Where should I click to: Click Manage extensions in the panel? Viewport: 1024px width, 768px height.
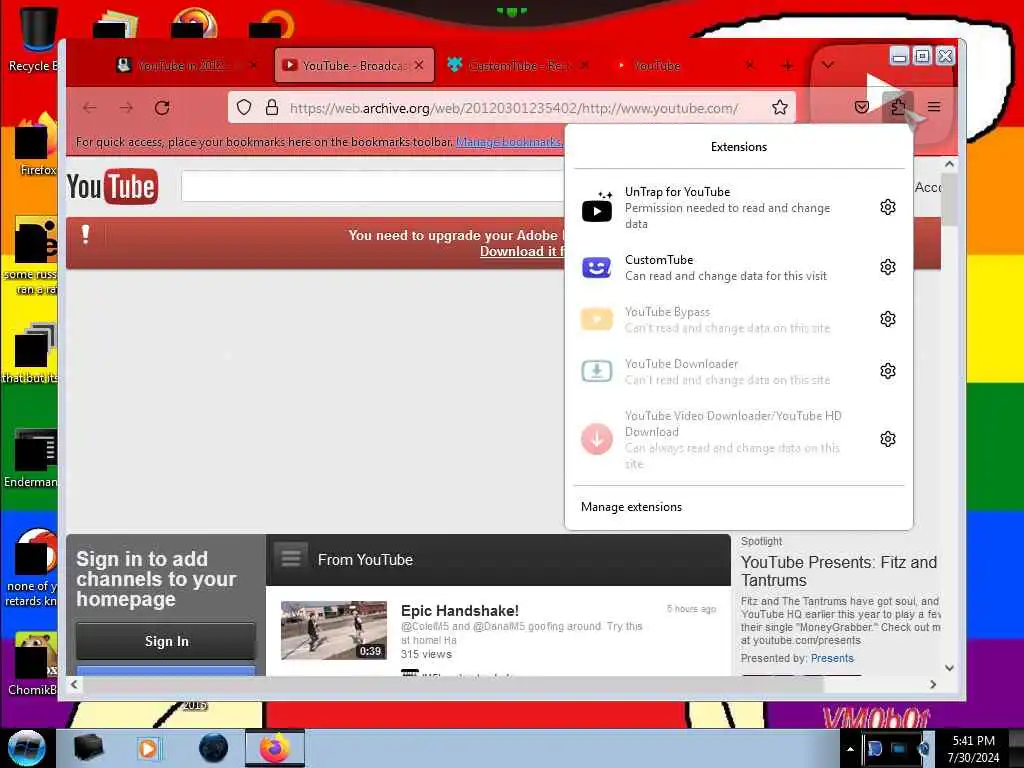632,507
